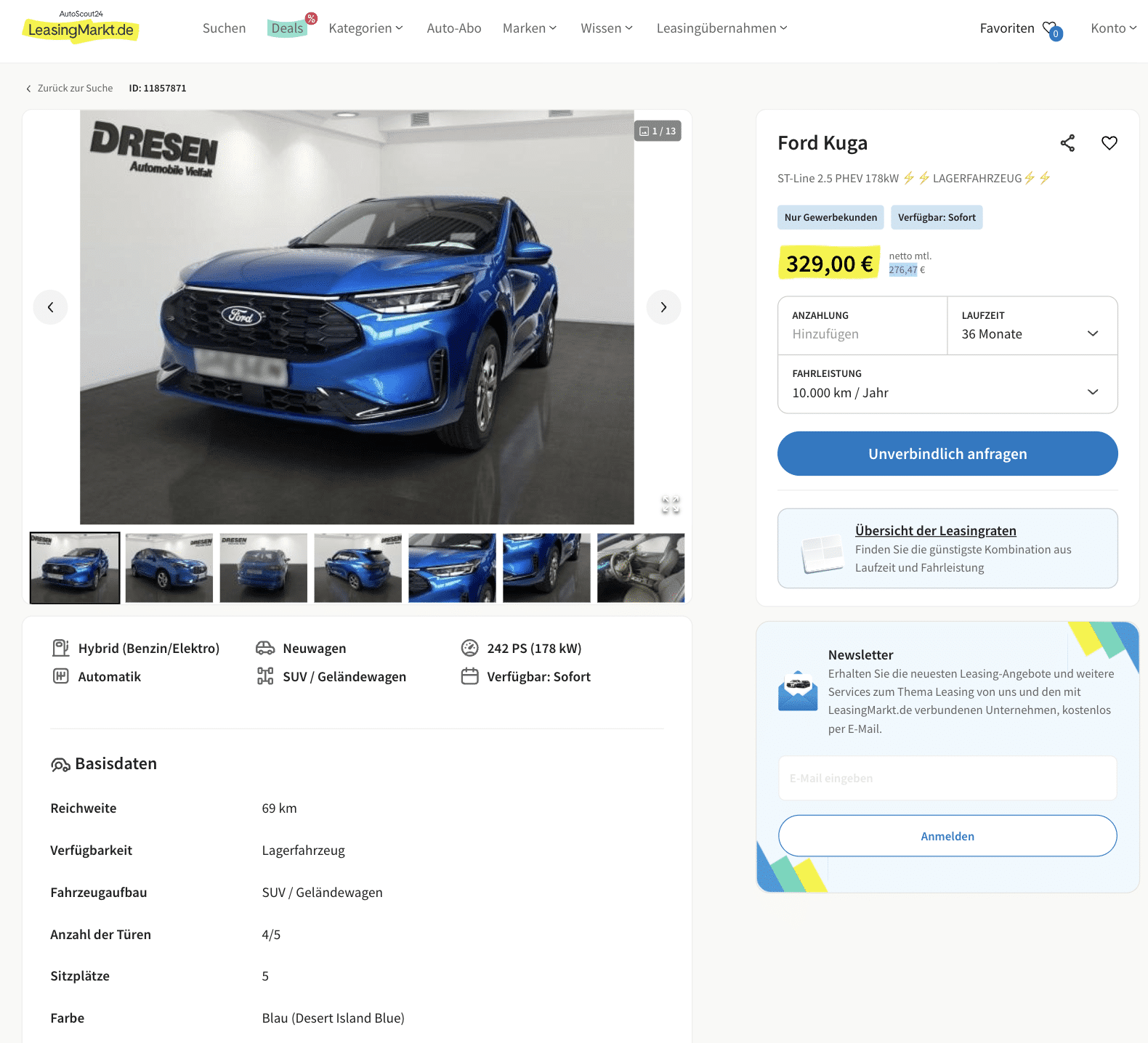
Task: Click the body type icon beside SUV / Geländewagen
Action: tap(265, 676)
